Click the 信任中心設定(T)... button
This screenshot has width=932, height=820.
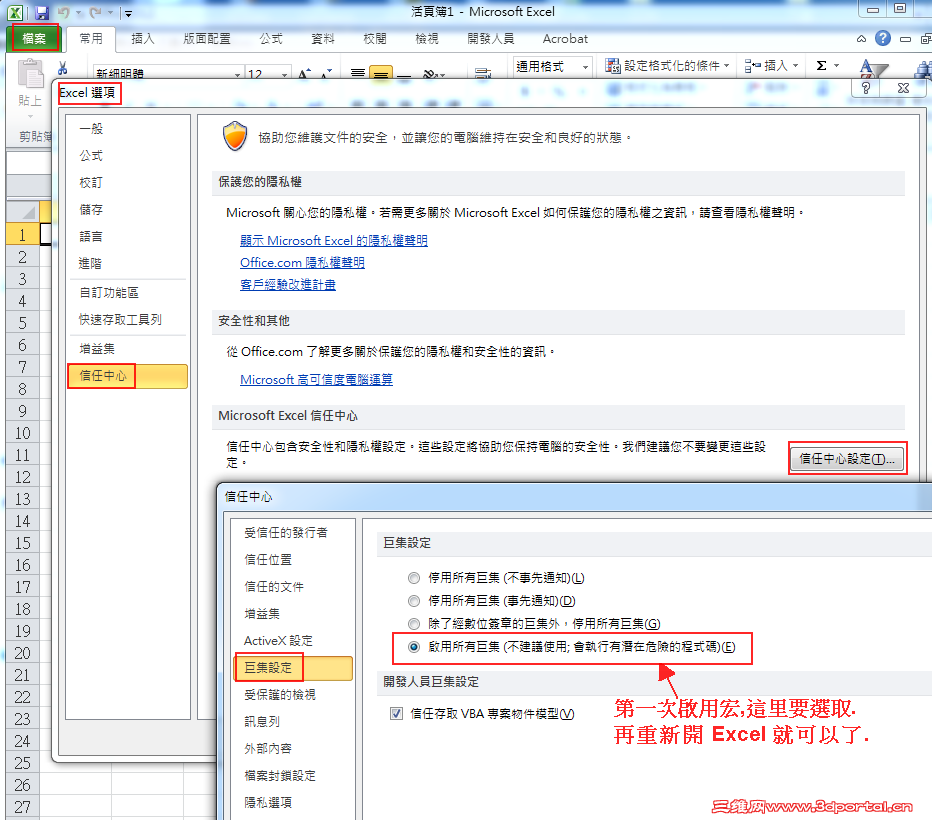847,459
